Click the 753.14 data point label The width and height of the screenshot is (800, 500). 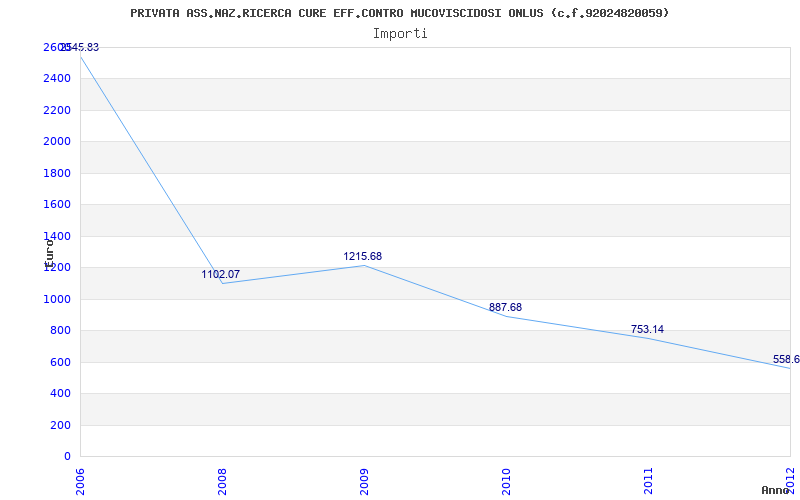[647, 330]
